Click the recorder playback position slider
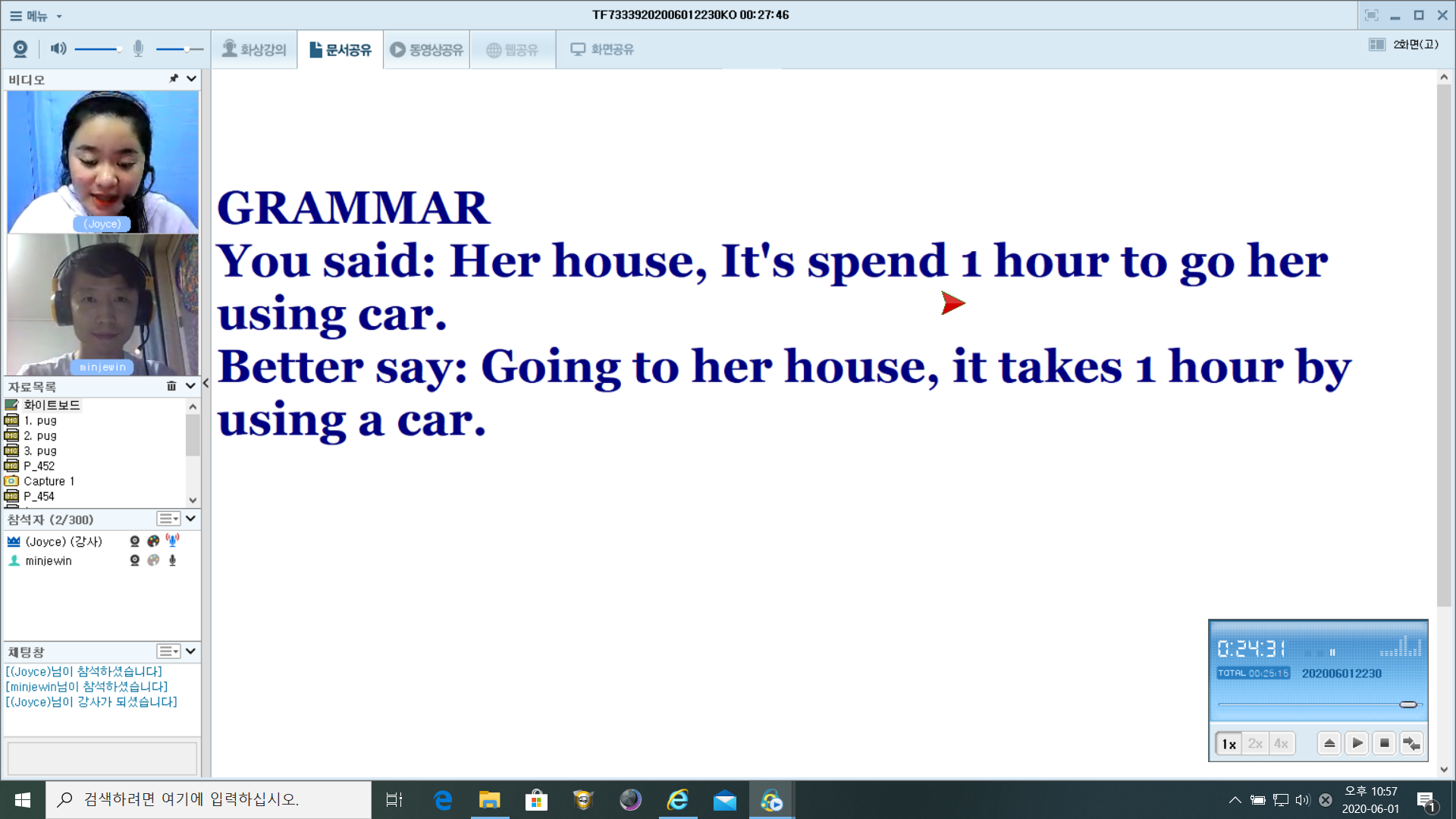The image size is (1456, 819). coord(1407,704)
